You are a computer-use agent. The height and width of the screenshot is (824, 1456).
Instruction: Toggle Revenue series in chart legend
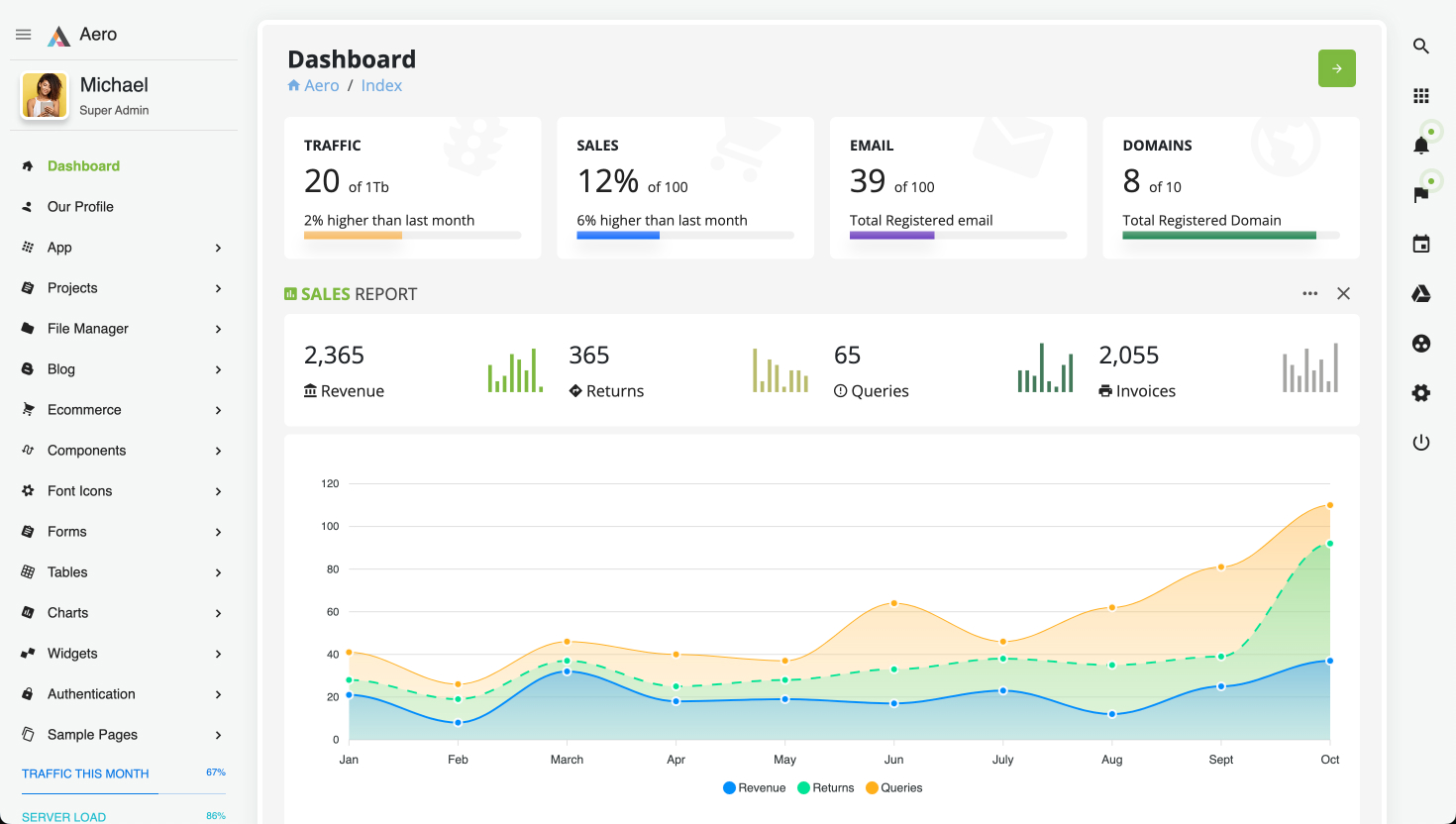click(x=754, y=788)
